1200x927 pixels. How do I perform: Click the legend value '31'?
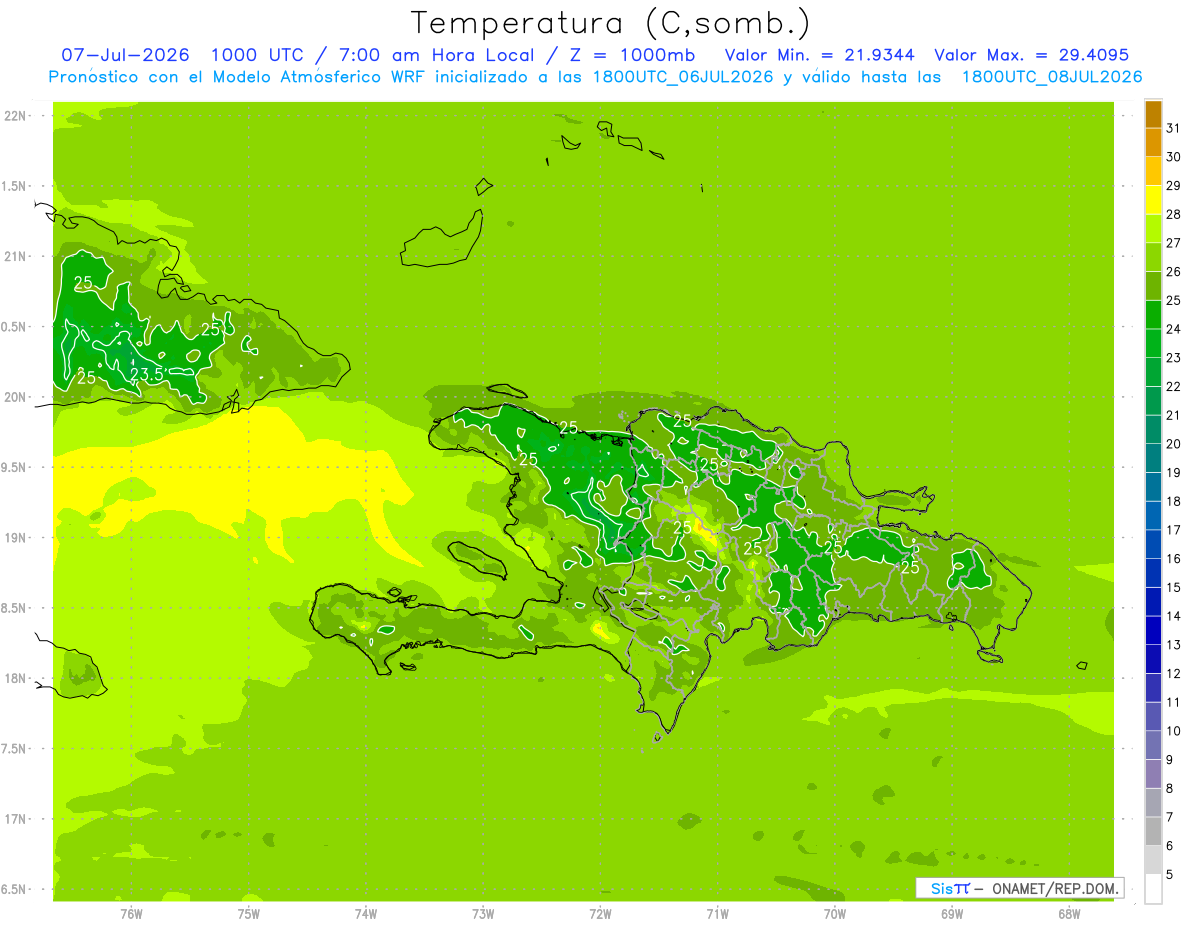click(x=1174, y=128)
